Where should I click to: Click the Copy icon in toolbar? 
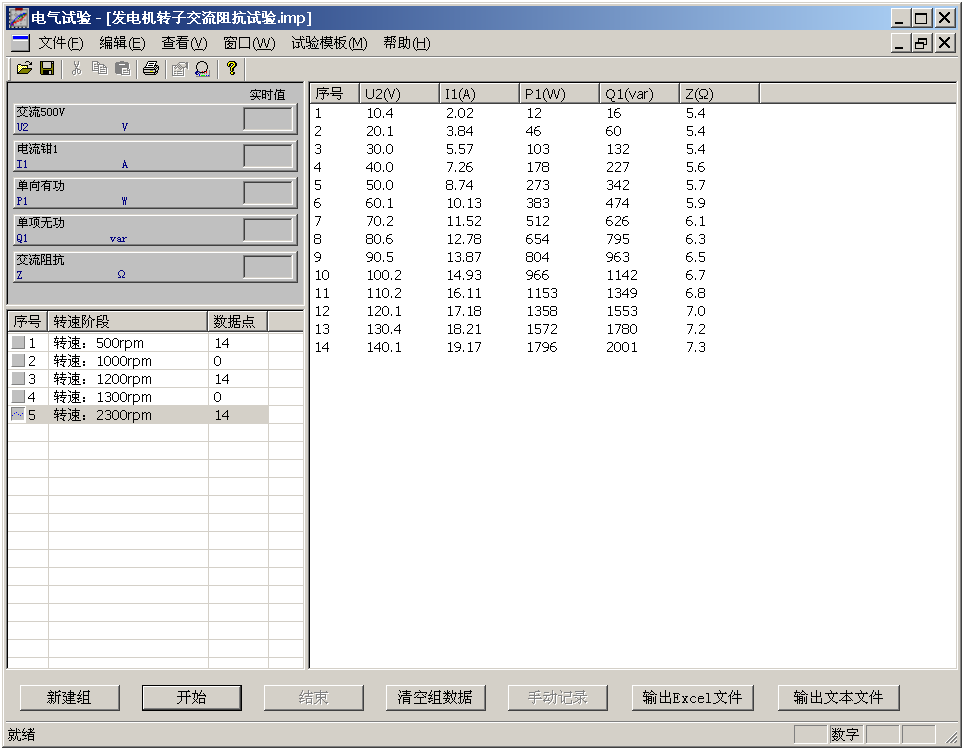tap(99, 68)
